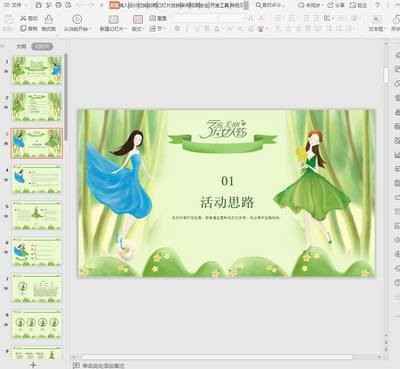This screenshot has height=369, width=400.
Task: Click the add slide plus button
Action: [x=33, y=365]
